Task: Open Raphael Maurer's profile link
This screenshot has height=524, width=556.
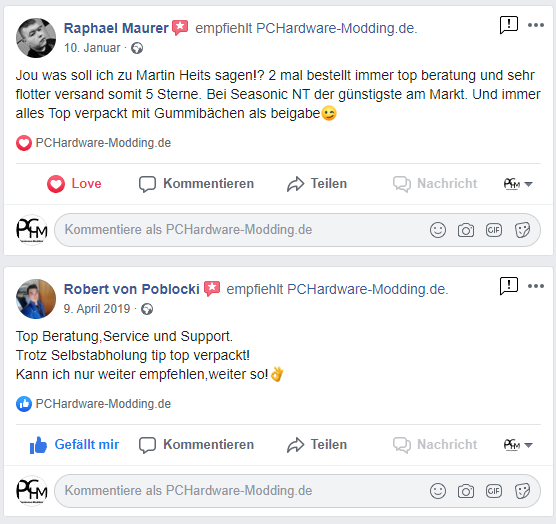Action: (116, 28)
